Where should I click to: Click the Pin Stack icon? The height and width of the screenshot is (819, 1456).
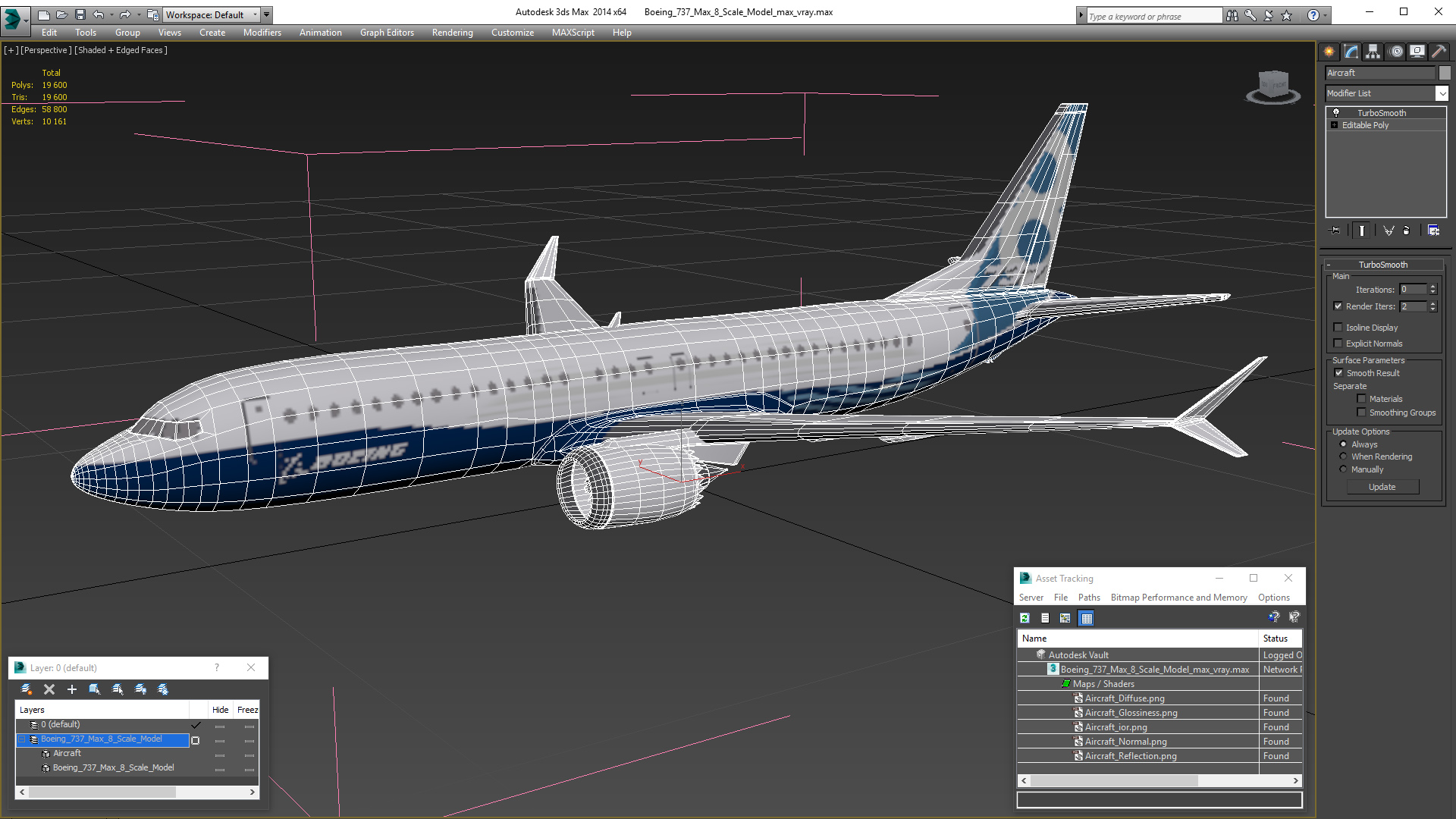(x=1335, y=231)
